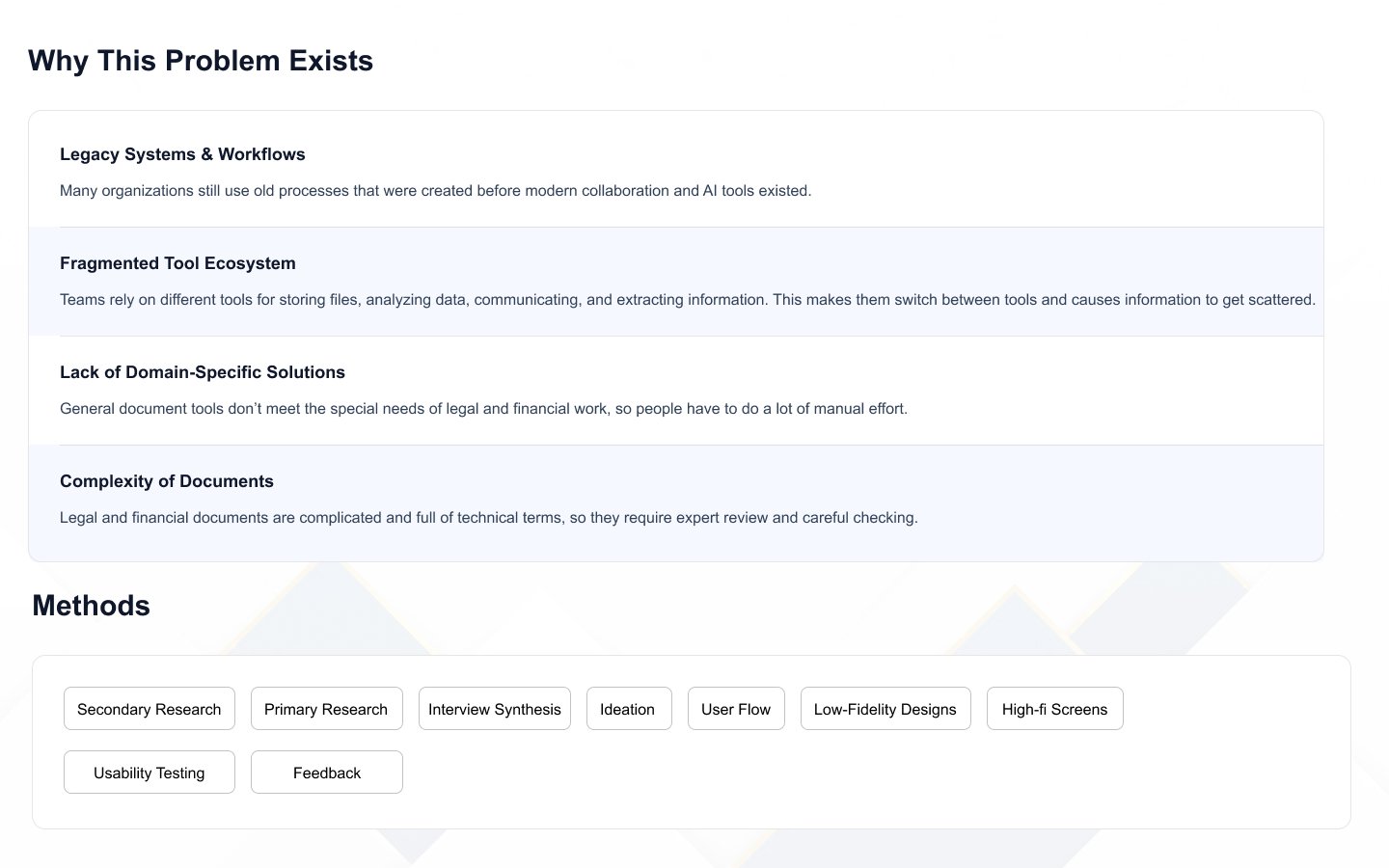Click the Lack of Domain-Specific Solutions heading
Image resolution: width=1389 pixels, height=868 pixels.
click(x=203, y=372)
